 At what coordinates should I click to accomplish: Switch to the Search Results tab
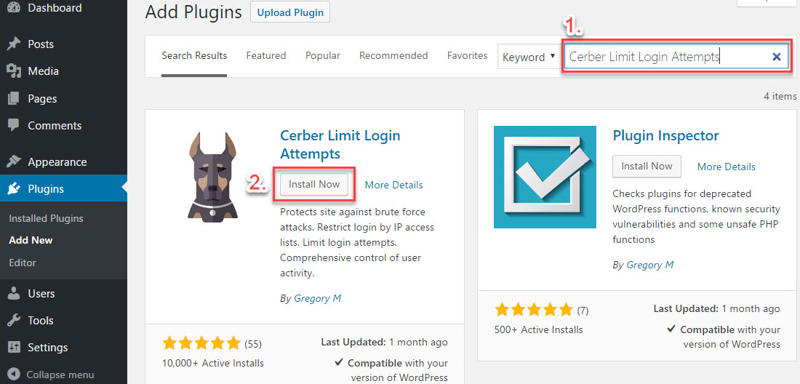[x=194, y=56]
